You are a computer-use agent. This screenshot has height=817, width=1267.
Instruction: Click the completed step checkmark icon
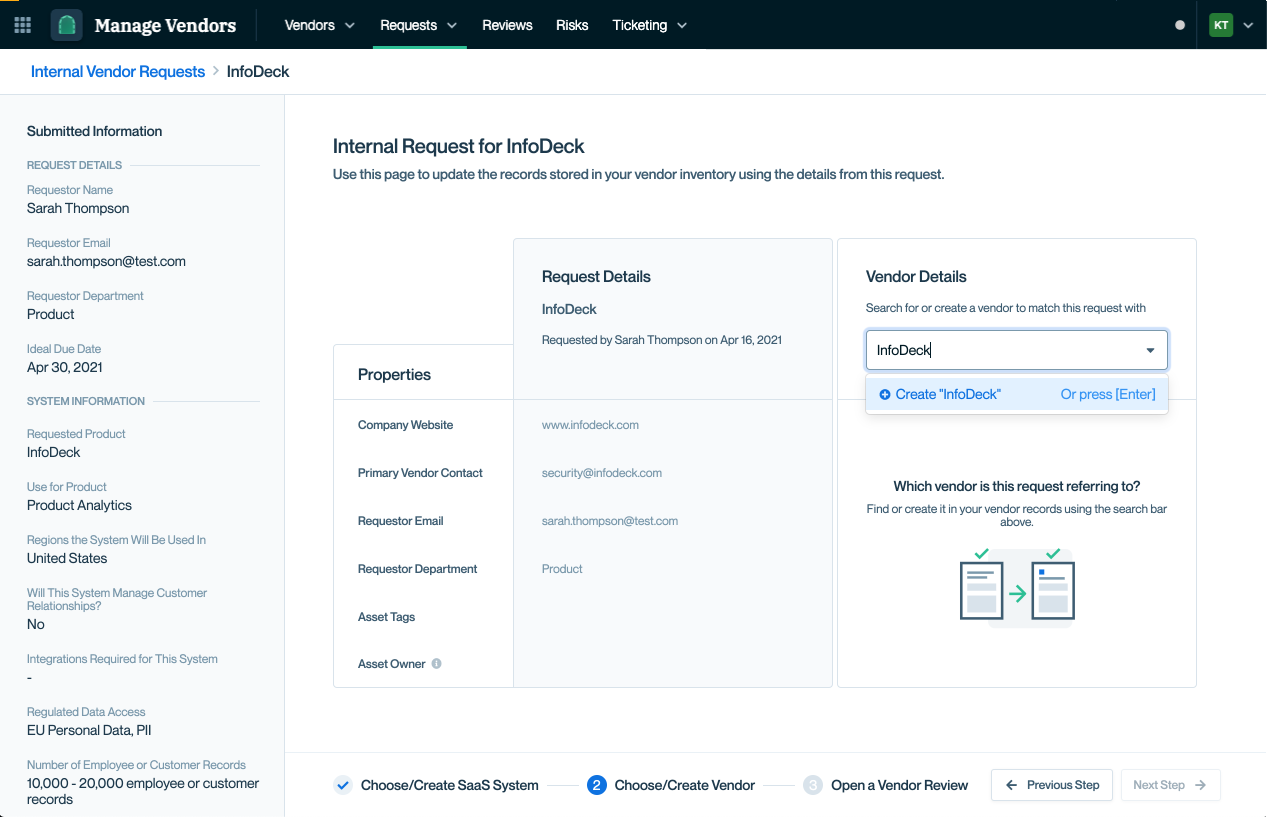tap(343, 785)
